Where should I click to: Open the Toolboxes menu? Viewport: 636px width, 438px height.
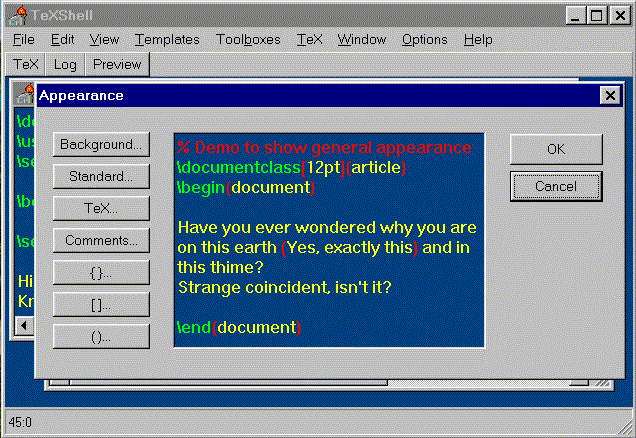[248, 39]
